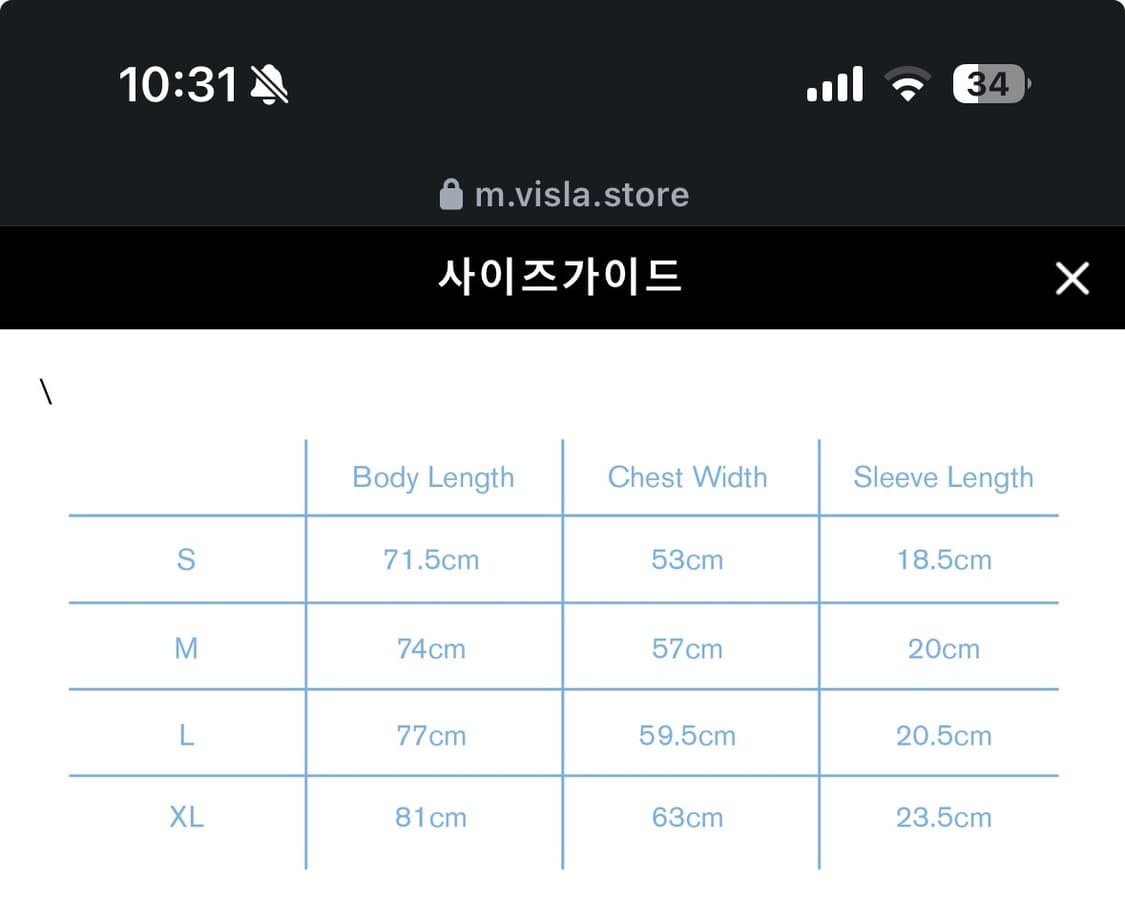This screenshot has width=1125, height=903.
Task: Tap the Wi-Fi status icon
Action: (x=907, y=85)
